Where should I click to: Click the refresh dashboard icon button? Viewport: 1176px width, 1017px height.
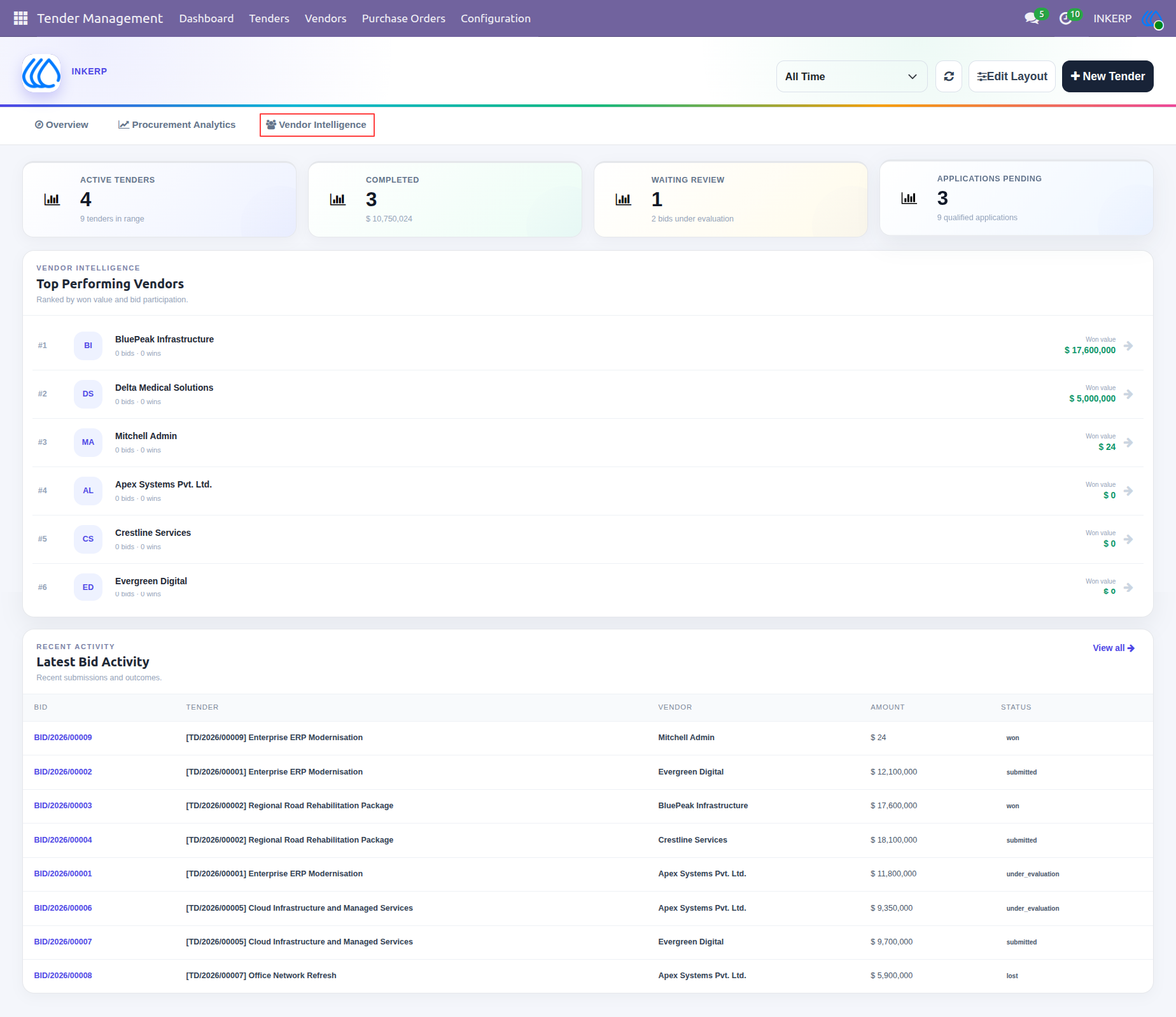click(948, 76)
